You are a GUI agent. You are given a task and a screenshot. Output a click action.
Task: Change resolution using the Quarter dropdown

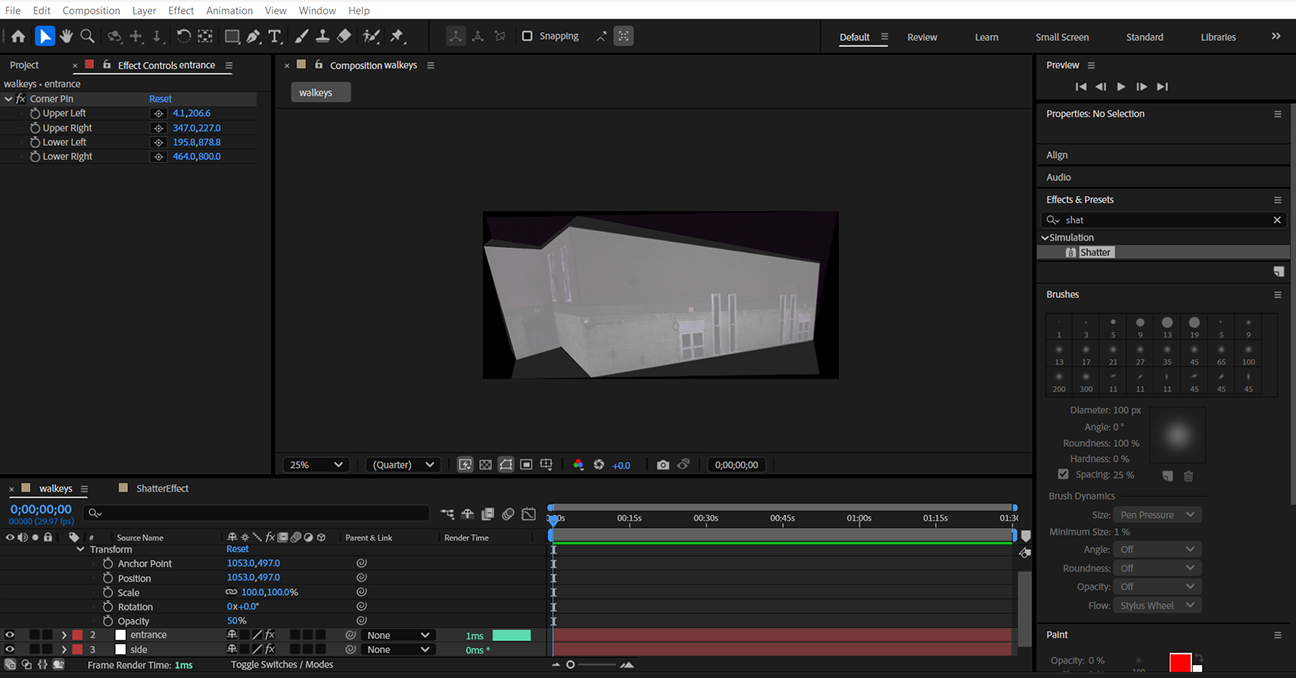(402, 464)
